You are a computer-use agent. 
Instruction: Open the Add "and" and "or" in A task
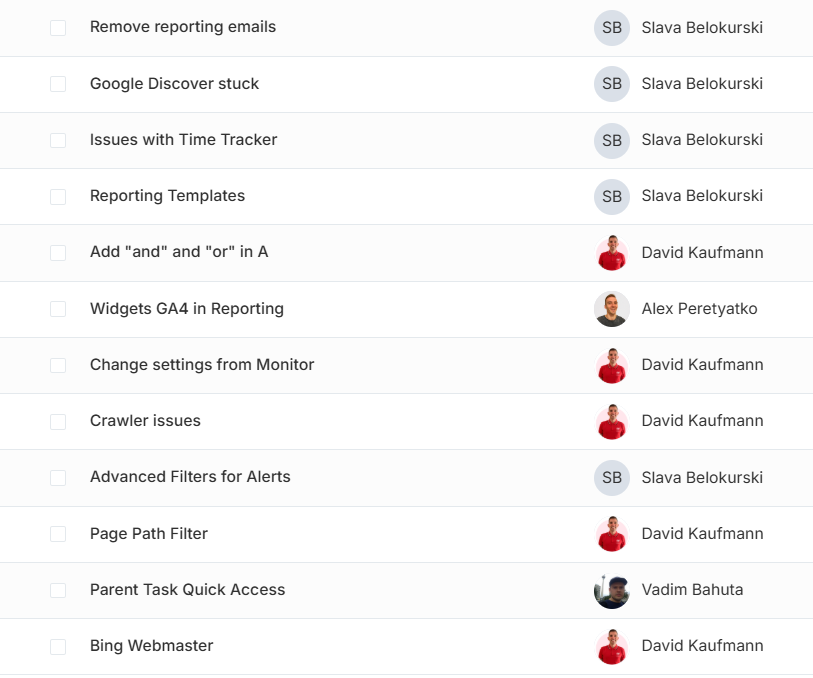(x=179, y=252)
